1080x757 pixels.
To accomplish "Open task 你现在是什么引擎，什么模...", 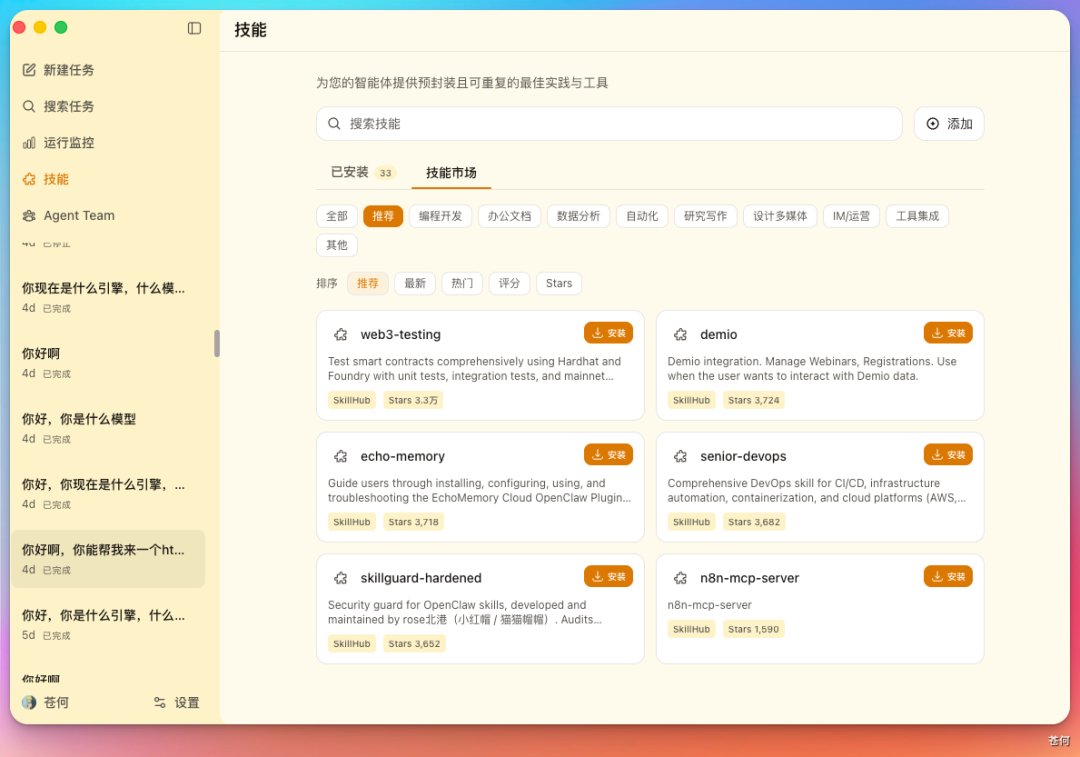I will coord(108,297).
